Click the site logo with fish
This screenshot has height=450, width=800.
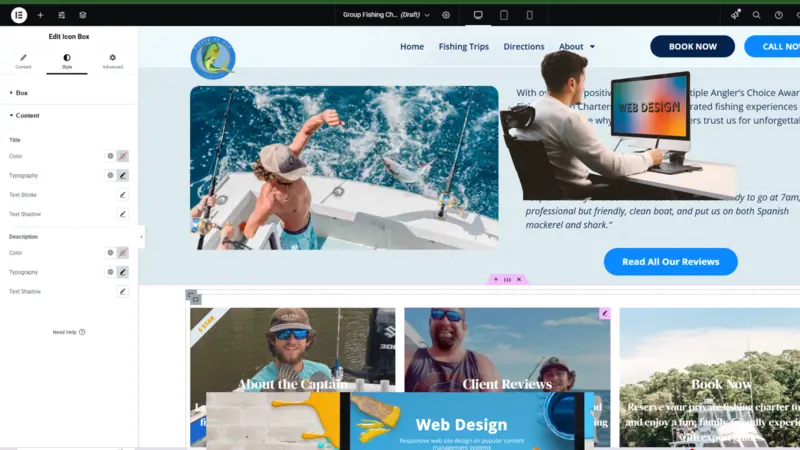(x=213, y=58)
